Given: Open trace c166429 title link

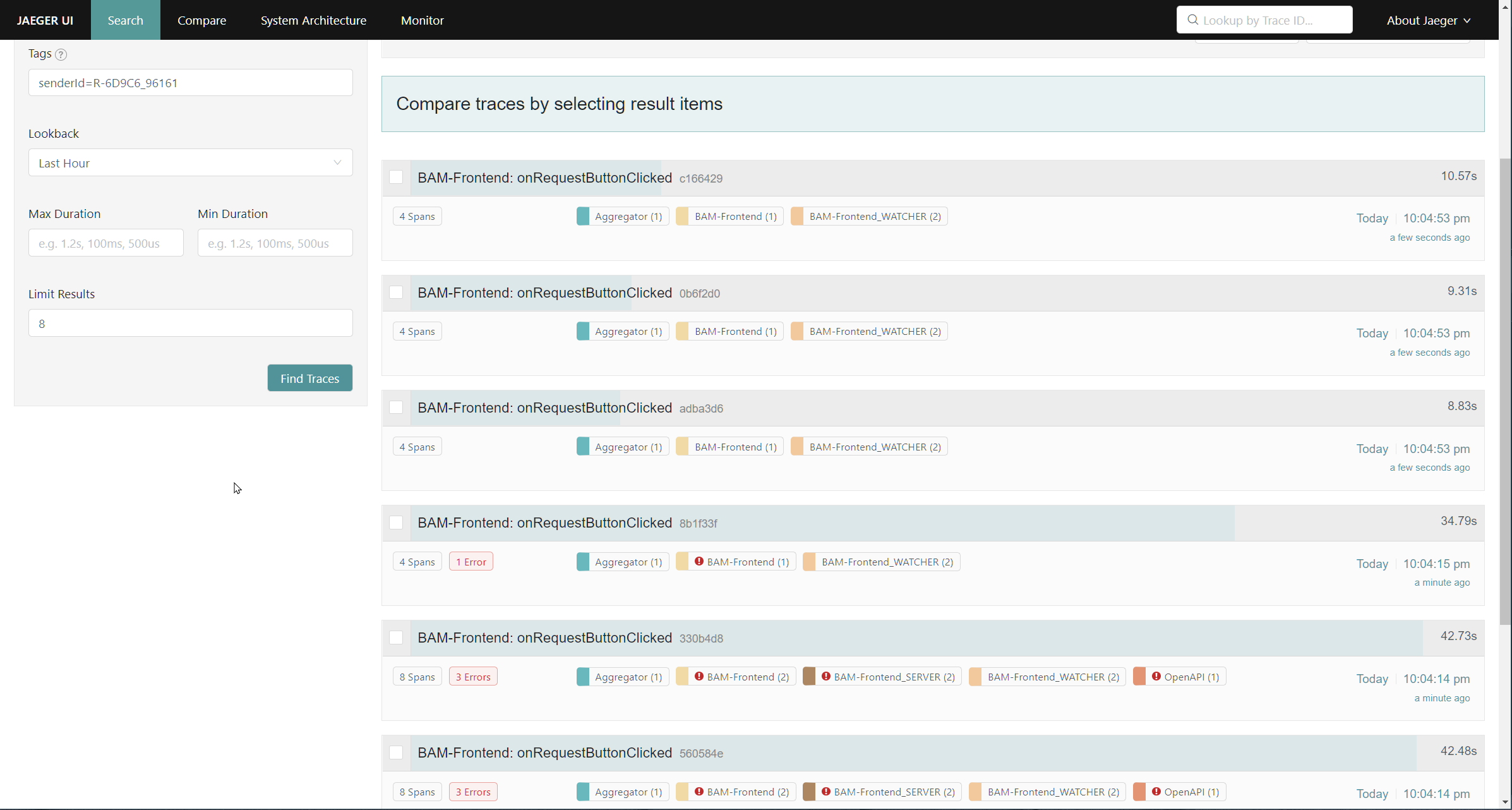Looking at the screenshot, I should [x=544, y=178].
